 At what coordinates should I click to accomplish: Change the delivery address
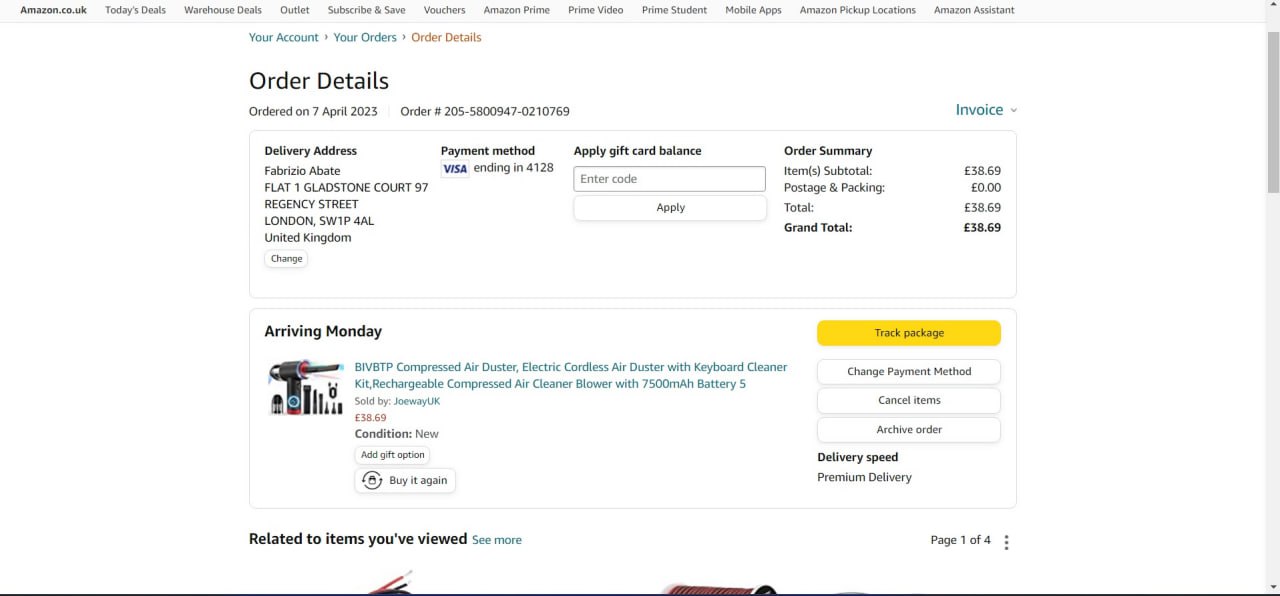click(286, 259)
